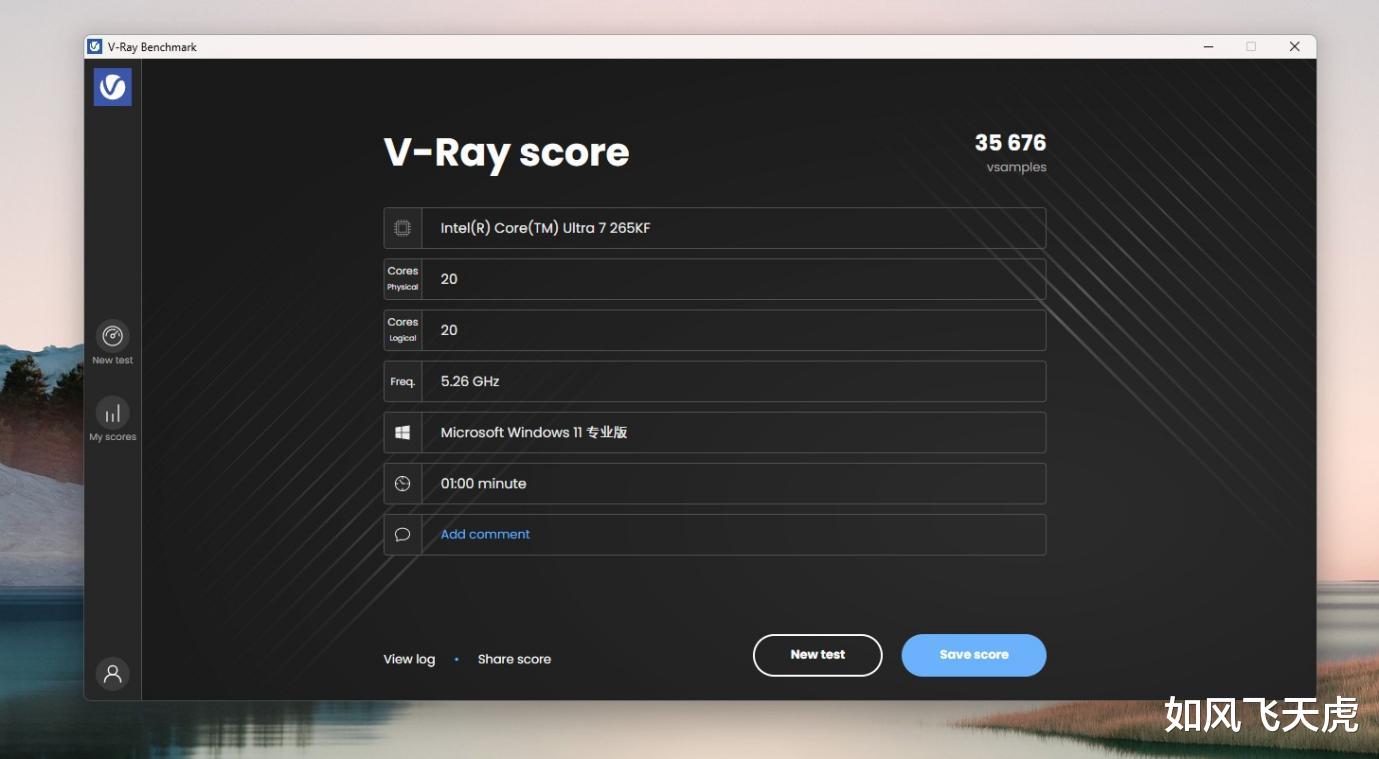Click the white-outlined New test button
Viewport: 1379px width, 759px height.
[x=818, y=655]
